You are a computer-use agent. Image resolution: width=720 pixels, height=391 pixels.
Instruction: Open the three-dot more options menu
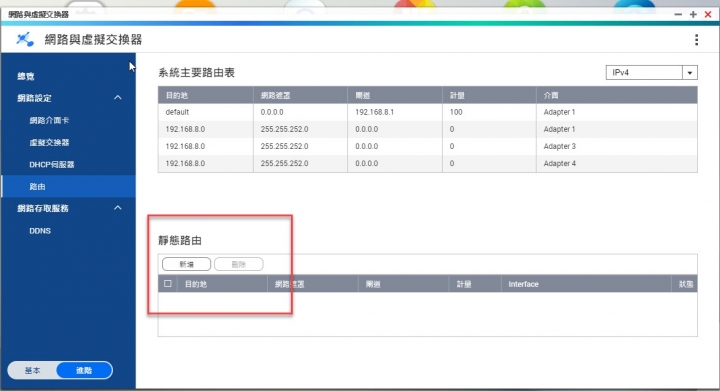[x=697, y=40]
